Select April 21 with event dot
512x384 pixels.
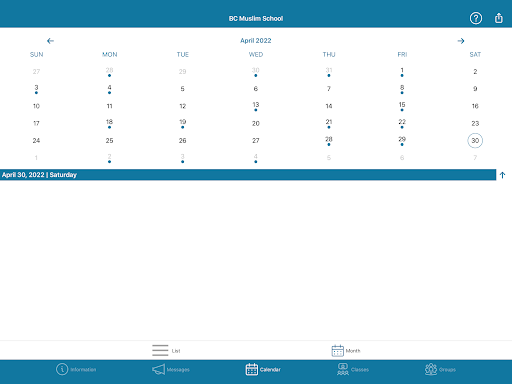pos(329,123)
